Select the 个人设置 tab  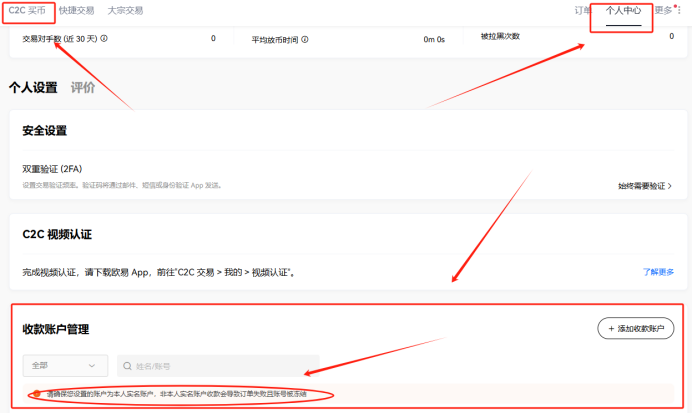33,87
